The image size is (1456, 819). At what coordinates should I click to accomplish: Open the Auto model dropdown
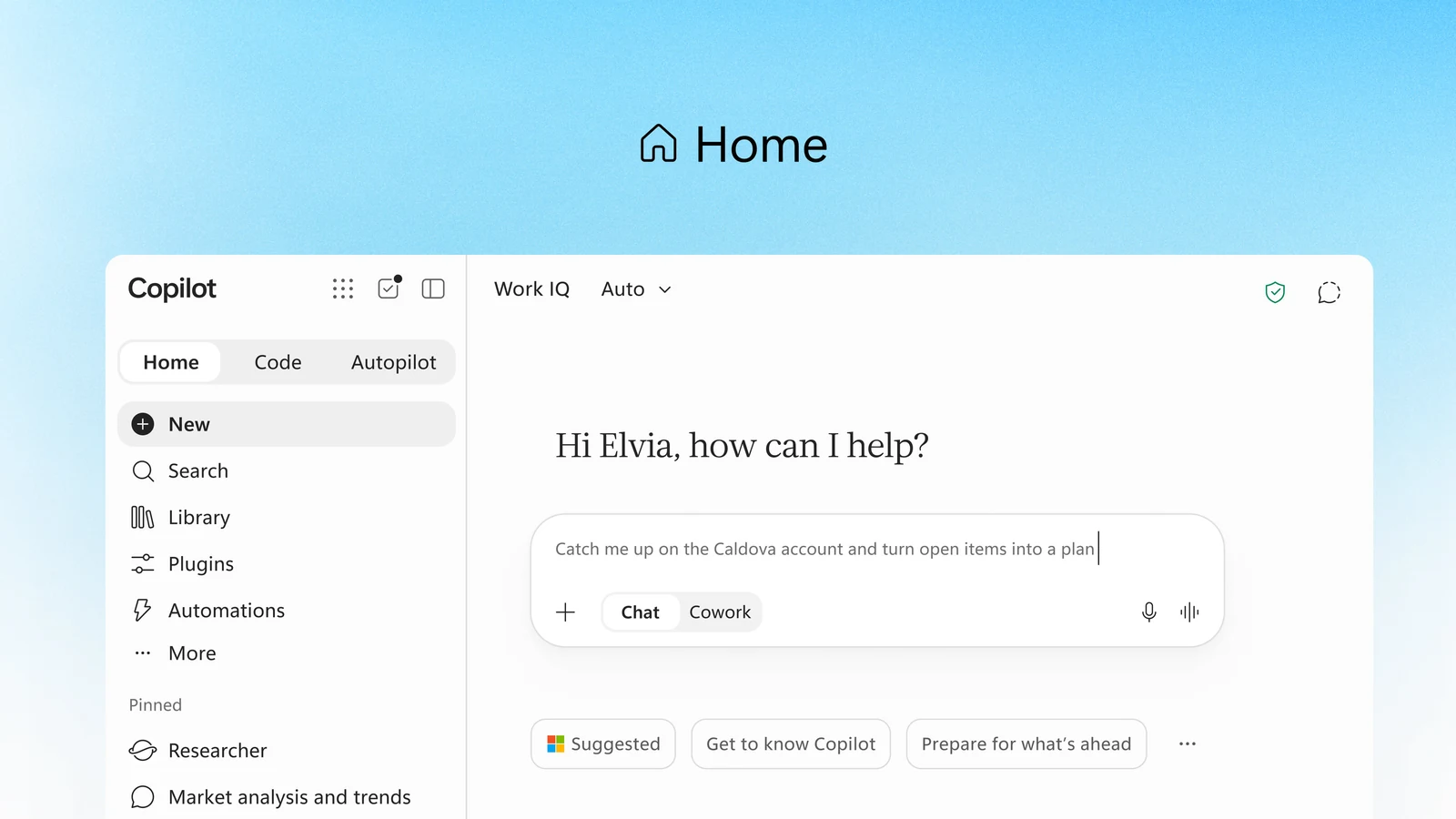coord(637,289)
